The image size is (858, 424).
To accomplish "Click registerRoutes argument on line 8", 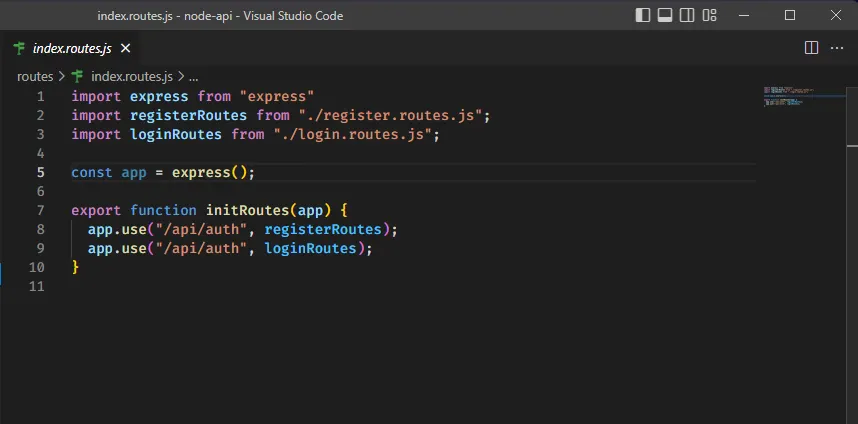I will click(323, 229).
